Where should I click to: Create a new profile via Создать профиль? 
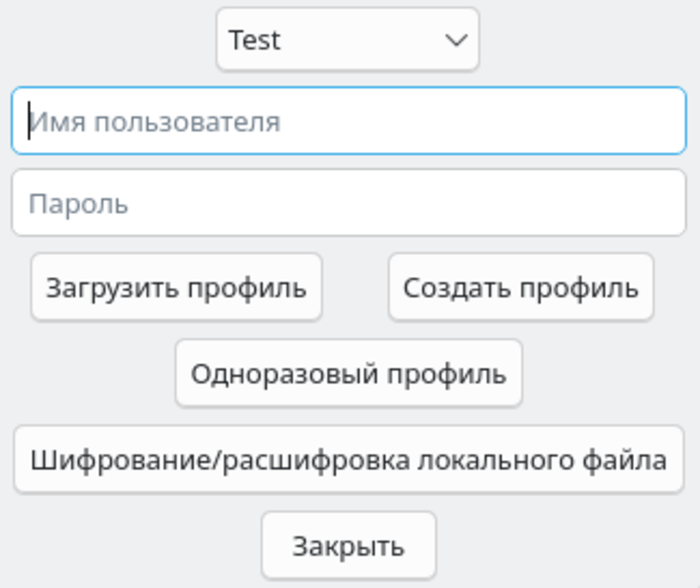pyautogui.click(x=520, y=288)
